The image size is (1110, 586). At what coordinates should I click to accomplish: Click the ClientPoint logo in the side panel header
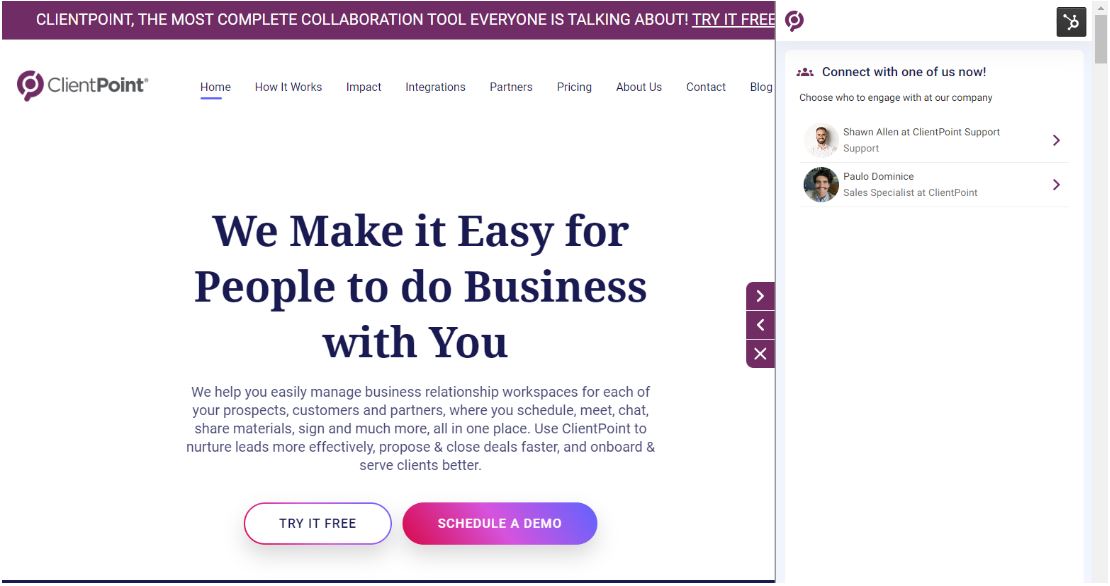794,21
